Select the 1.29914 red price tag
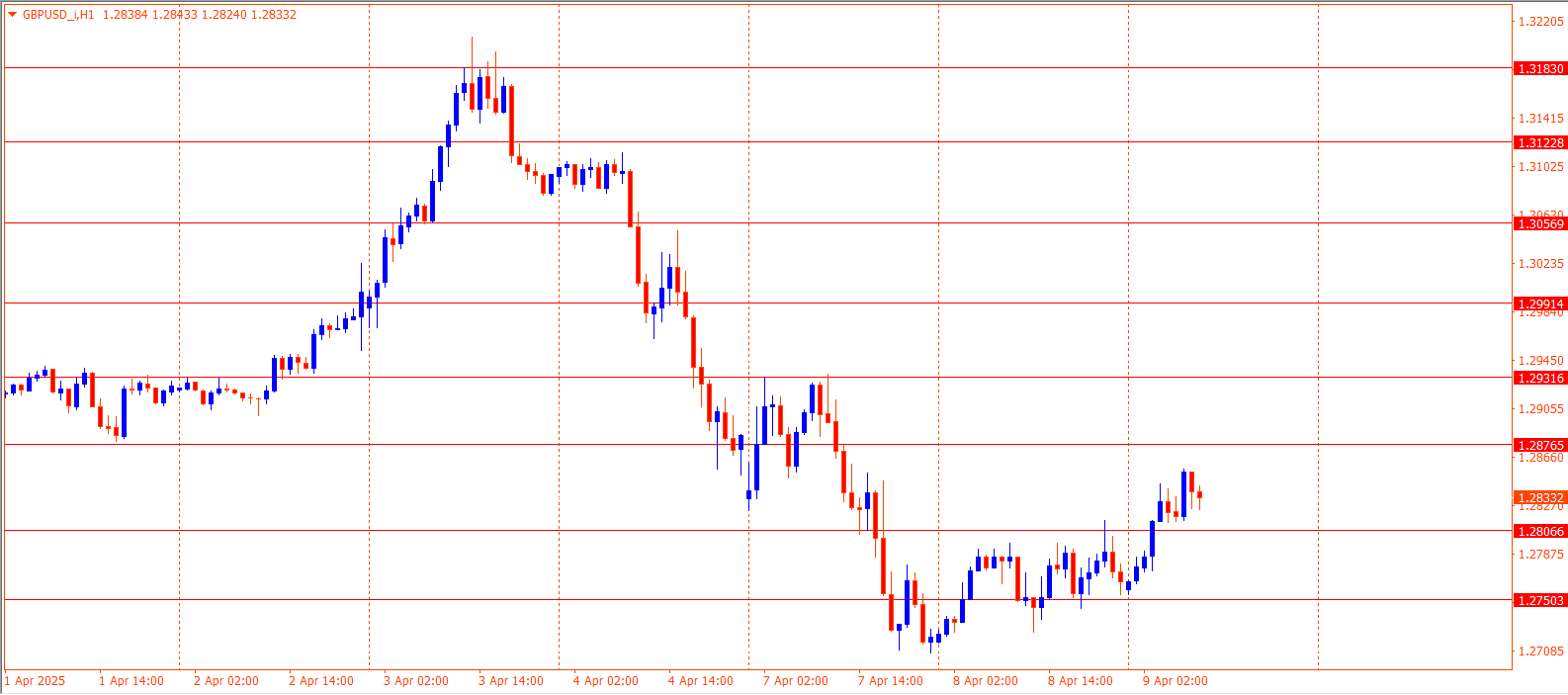Screen dimensions: 1568x695 pyautogui.click(x=1540, y=304)
